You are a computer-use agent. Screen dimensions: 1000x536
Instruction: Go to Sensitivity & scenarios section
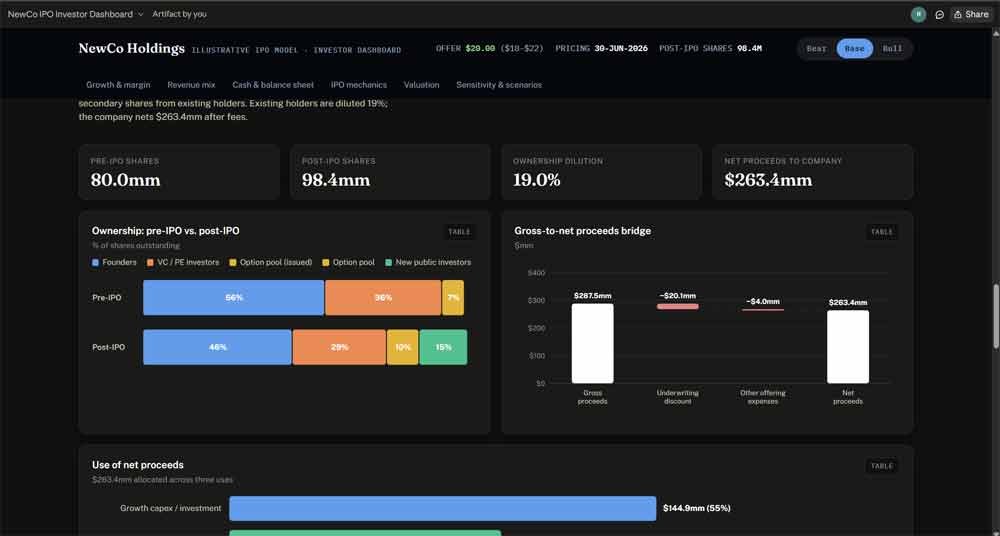click(499, 84)
